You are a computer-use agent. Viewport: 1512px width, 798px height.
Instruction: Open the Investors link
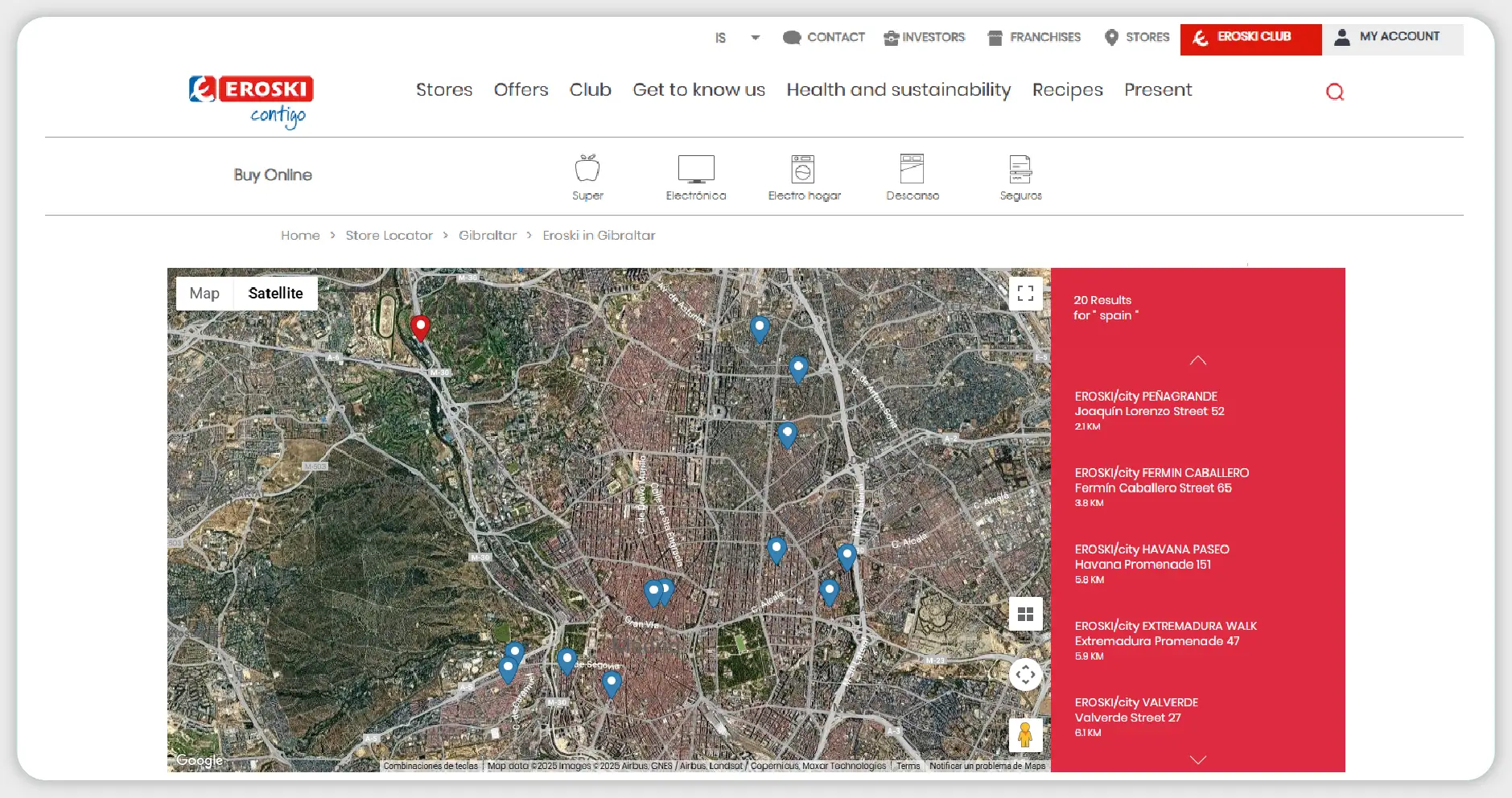click(924, 37)
